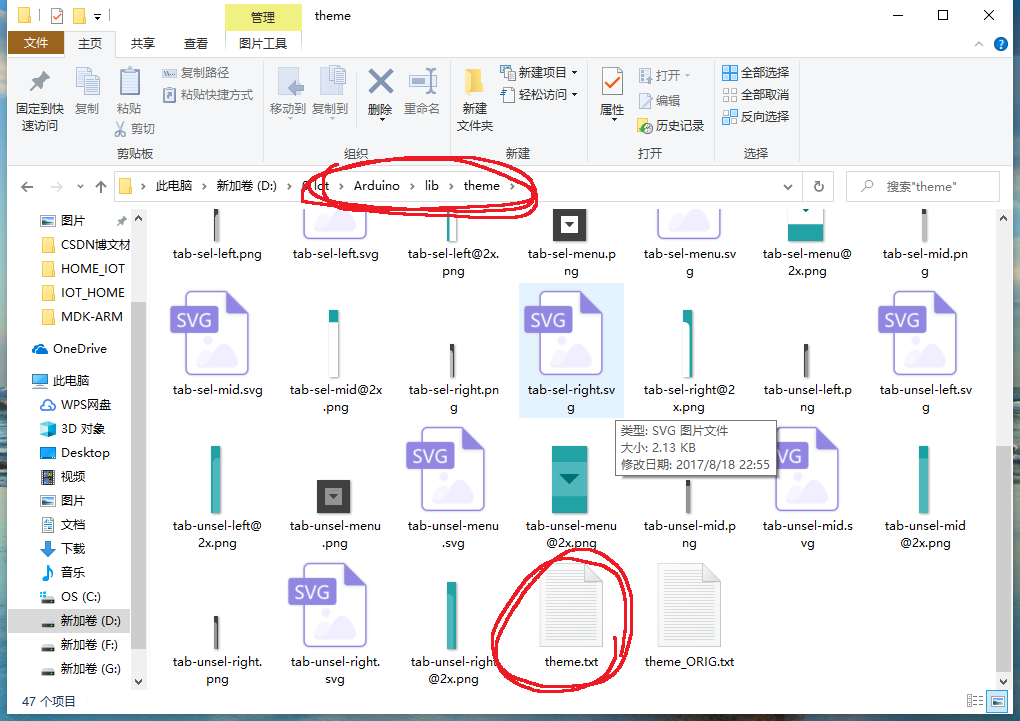Navigate back with the back arrow

tap(26, 186)
